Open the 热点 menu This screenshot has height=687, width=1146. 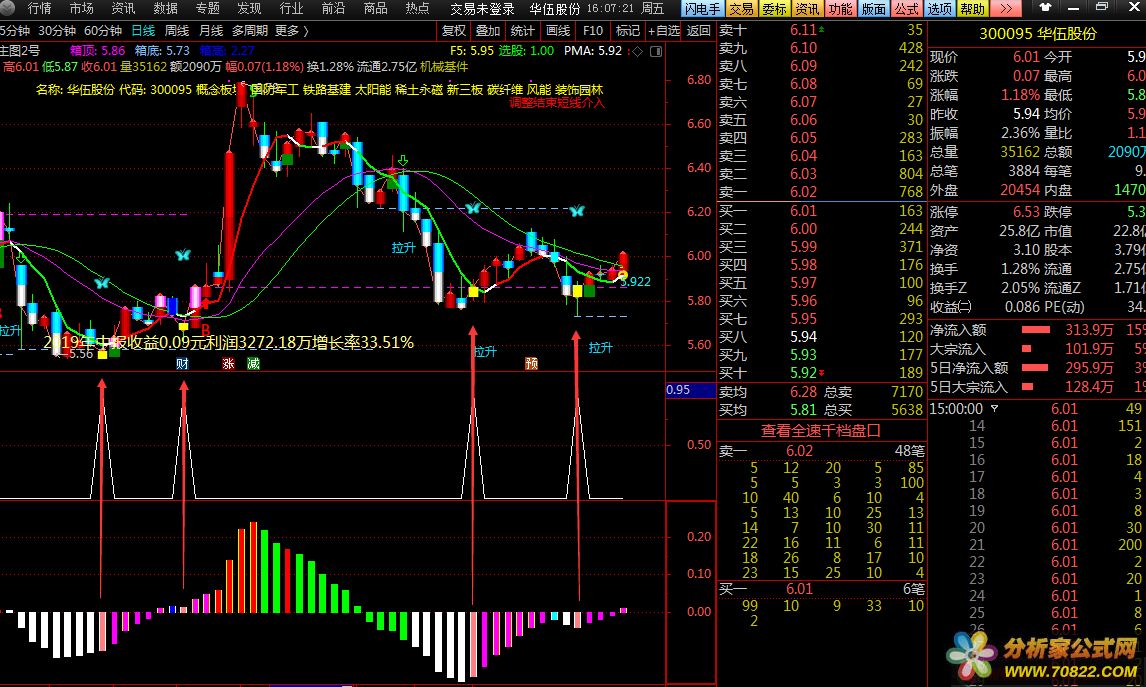pyautogui.click(x=417, y=9)
